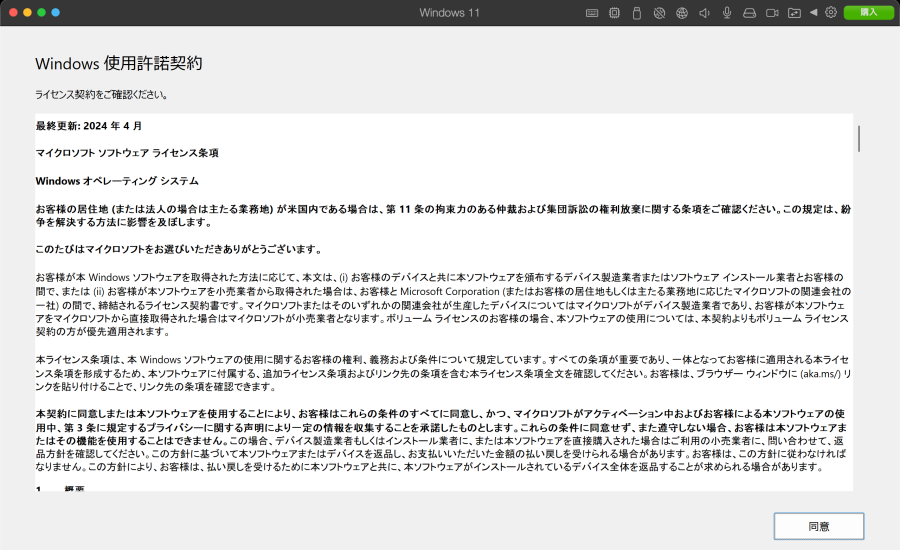Collapse the toolbar with the left triangle
This screenshot has height=550, width=900.
click(813, 12)
